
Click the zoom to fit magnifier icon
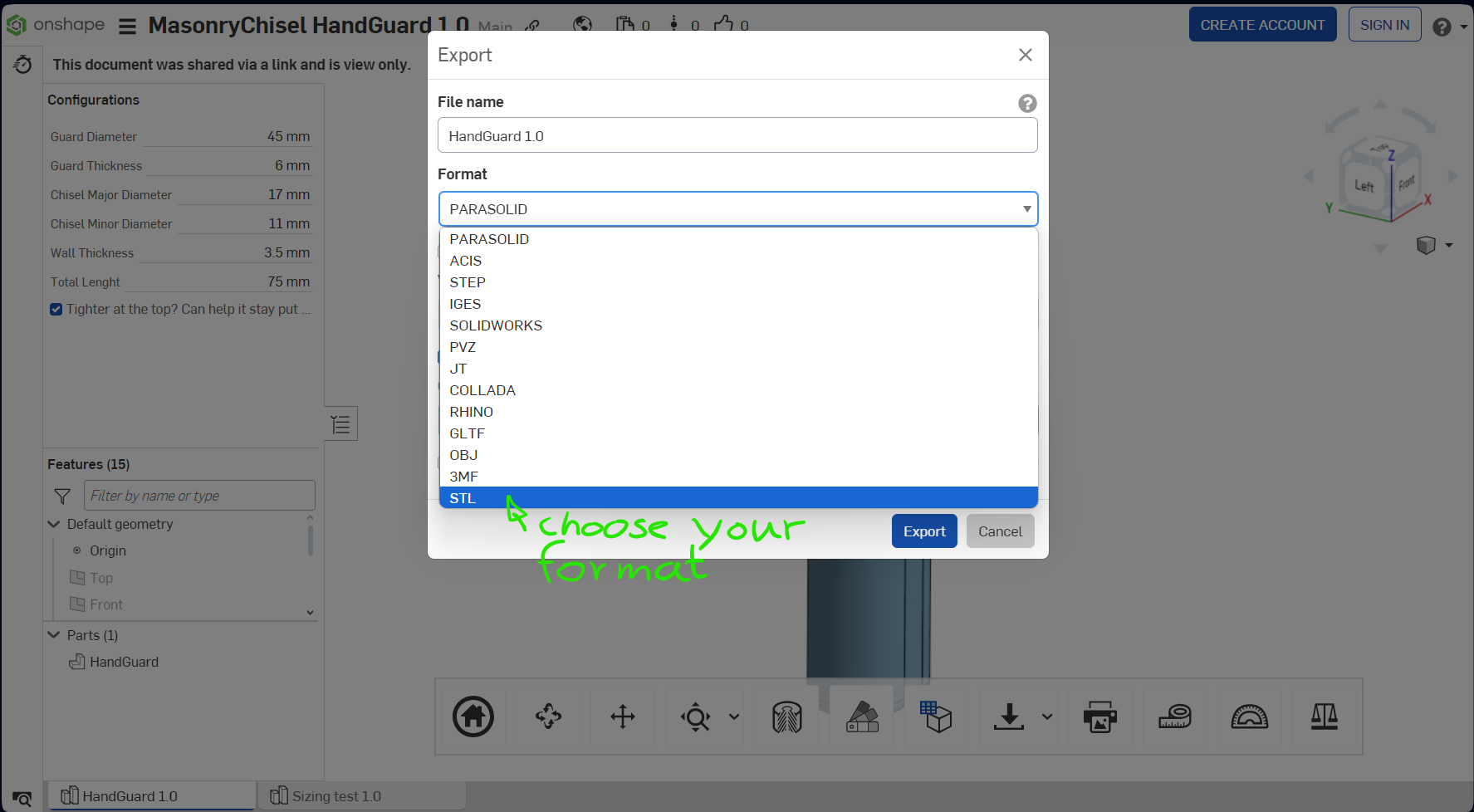point(695,717)
